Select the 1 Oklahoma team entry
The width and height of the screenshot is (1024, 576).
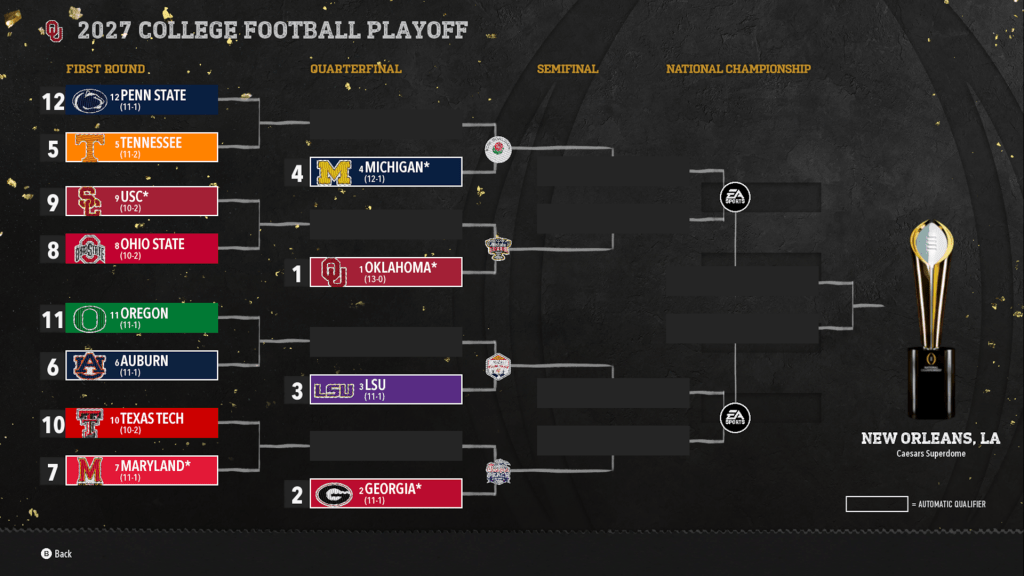tap(386, 272)
